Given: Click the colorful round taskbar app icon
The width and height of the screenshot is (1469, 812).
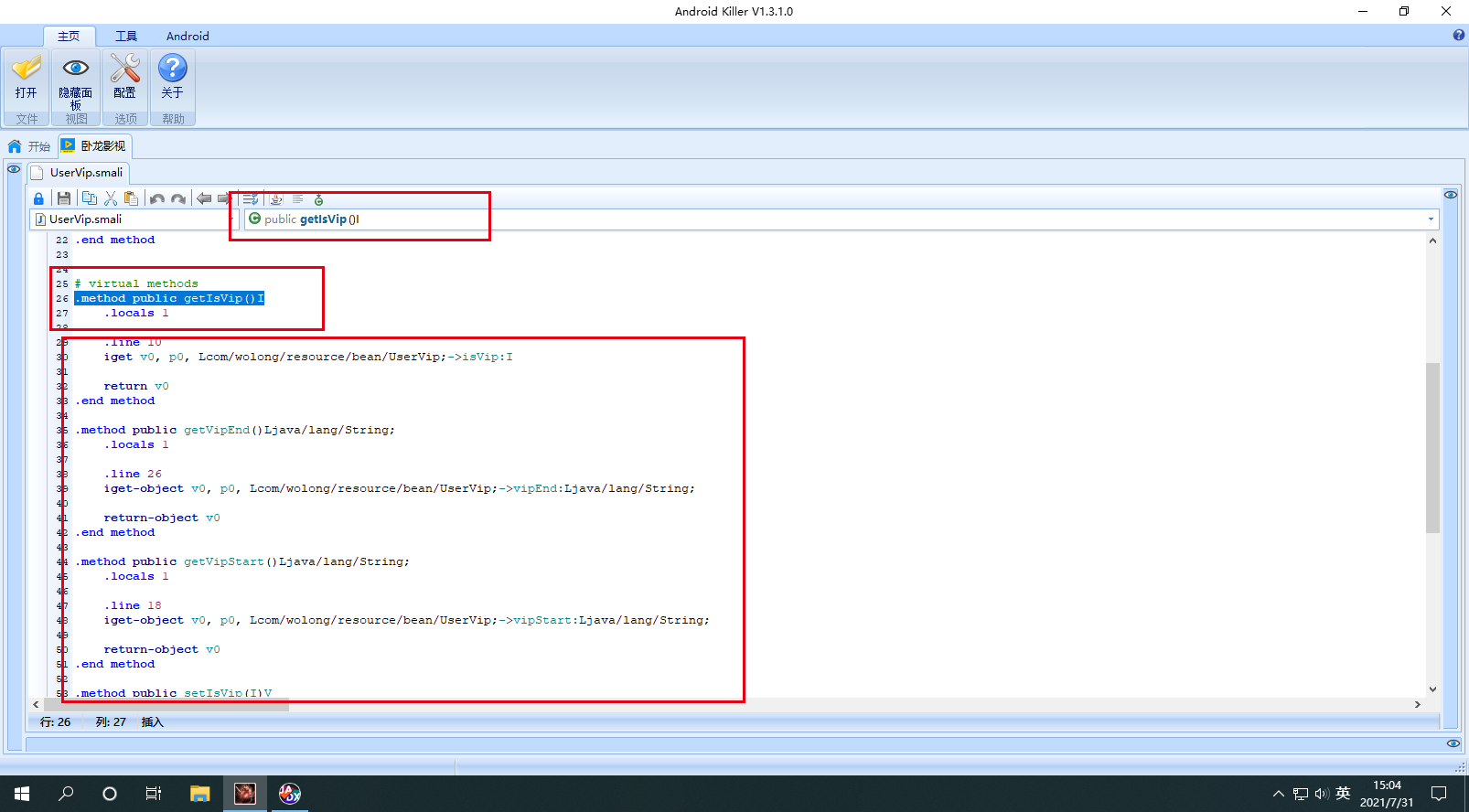Looking at the screenshot, I should 289,794.
